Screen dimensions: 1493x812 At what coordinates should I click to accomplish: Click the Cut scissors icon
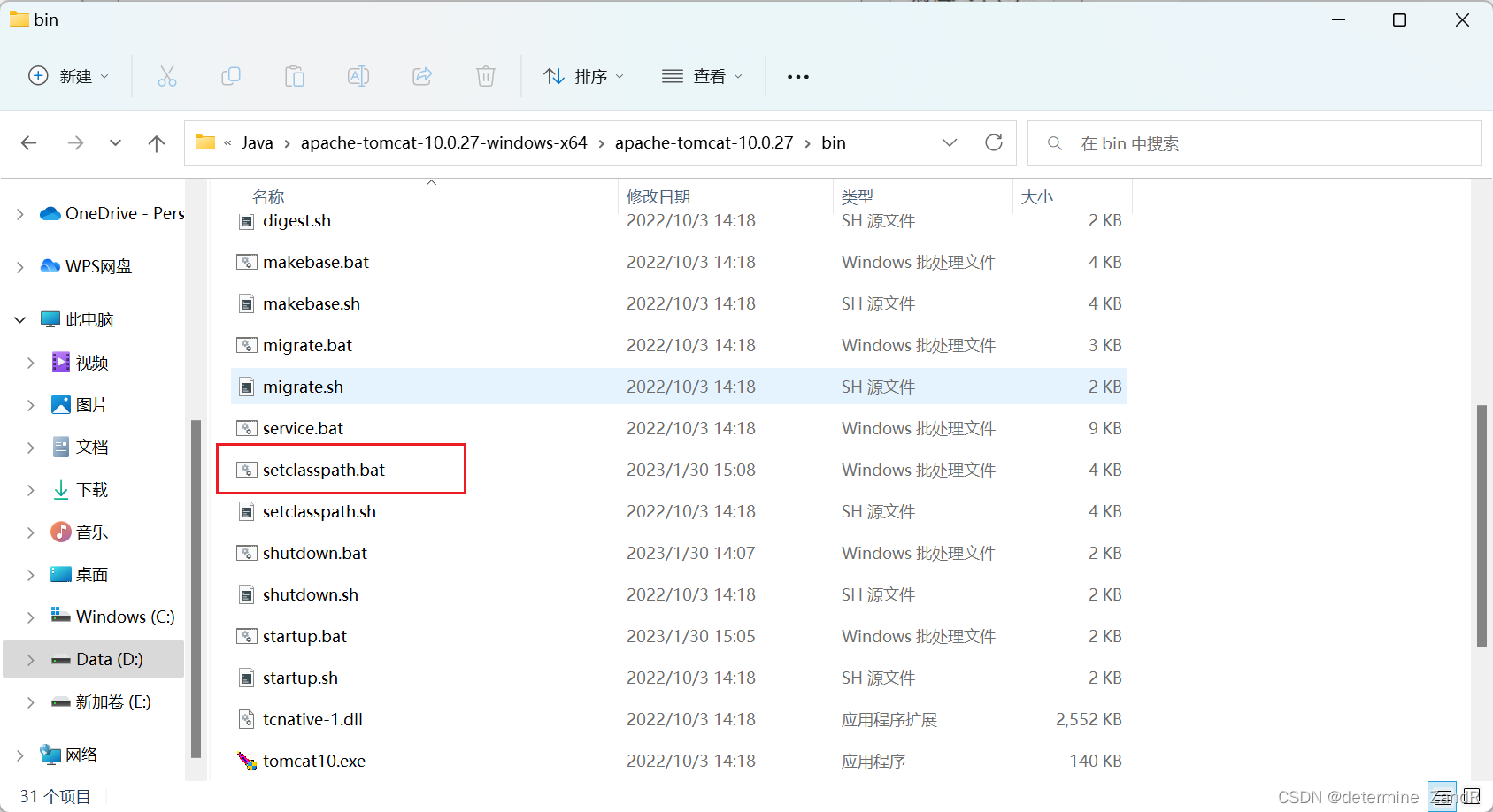[167, 76]
